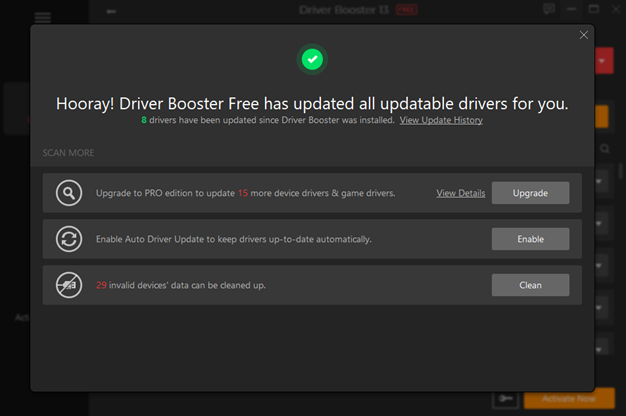The height and width of the screenshot is (416, 626).
Task: Click the Auto Driver Update refresh icon
Action: (x=69, y=239)
